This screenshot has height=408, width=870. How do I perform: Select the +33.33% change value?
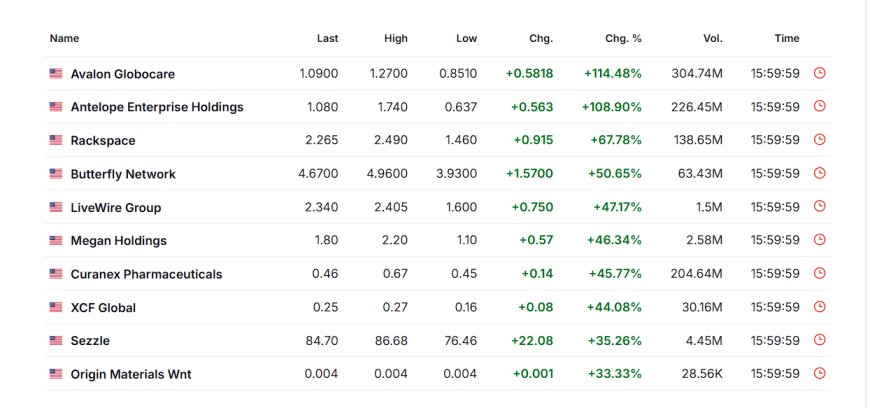pyautogui.click(x=615, y=374)
